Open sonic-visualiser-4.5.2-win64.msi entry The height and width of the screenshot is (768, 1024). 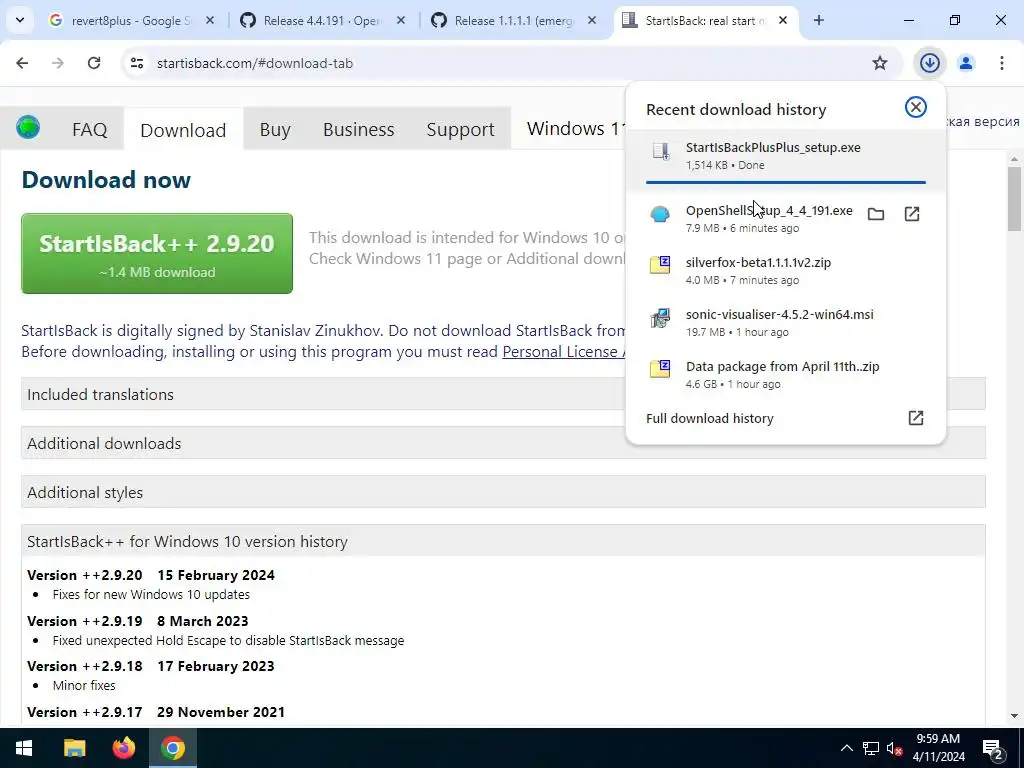[786, 323]
